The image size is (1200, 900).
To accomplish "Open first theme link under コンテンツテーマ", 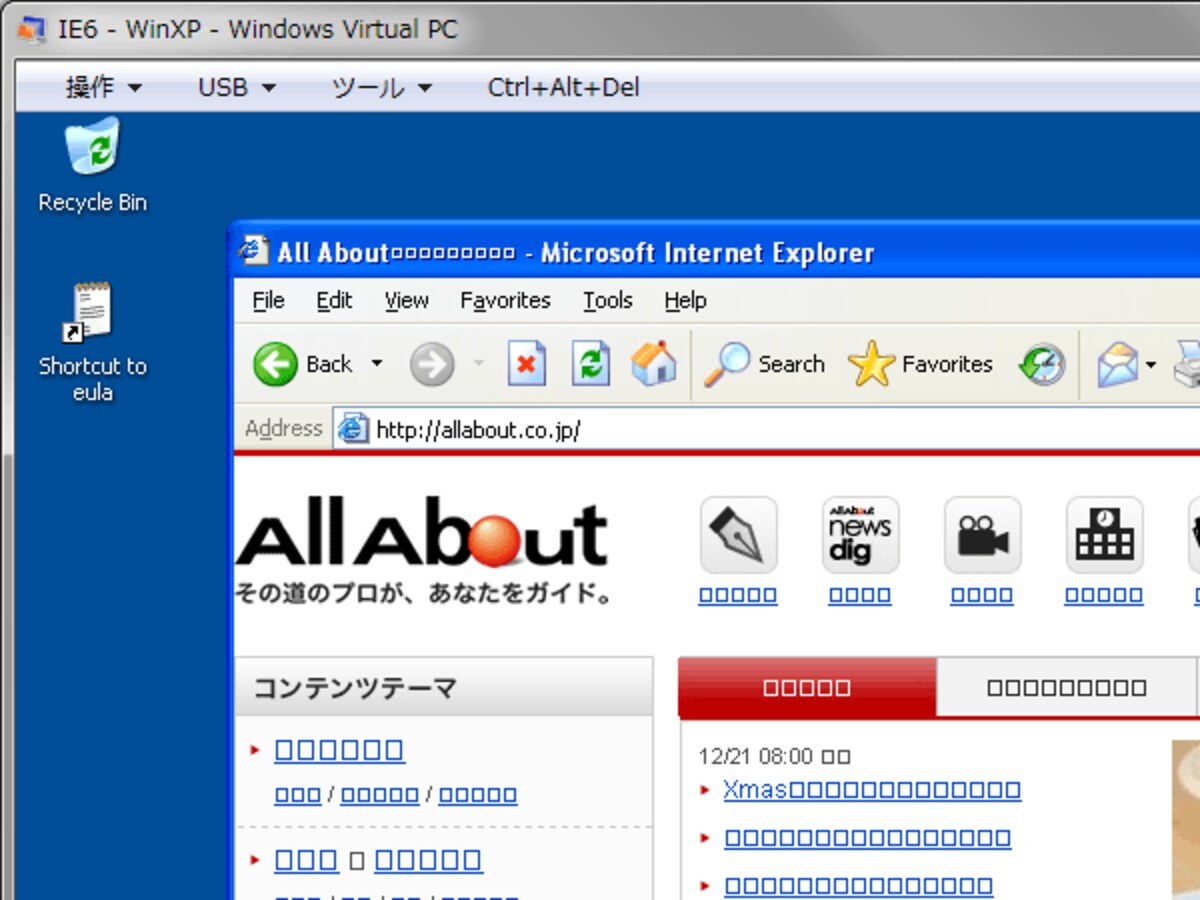I will (339, 750).
